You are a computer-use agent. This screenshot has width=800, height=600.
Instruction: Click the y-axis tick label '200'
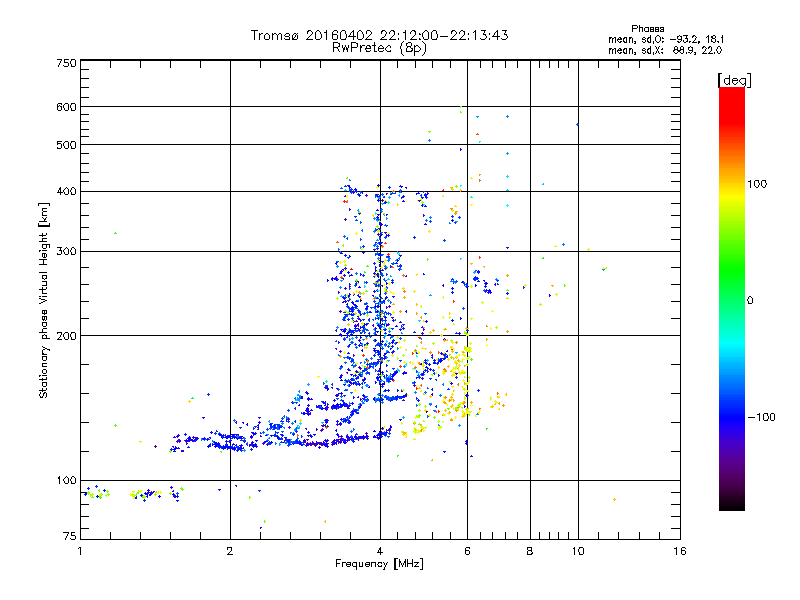(66, 336)
